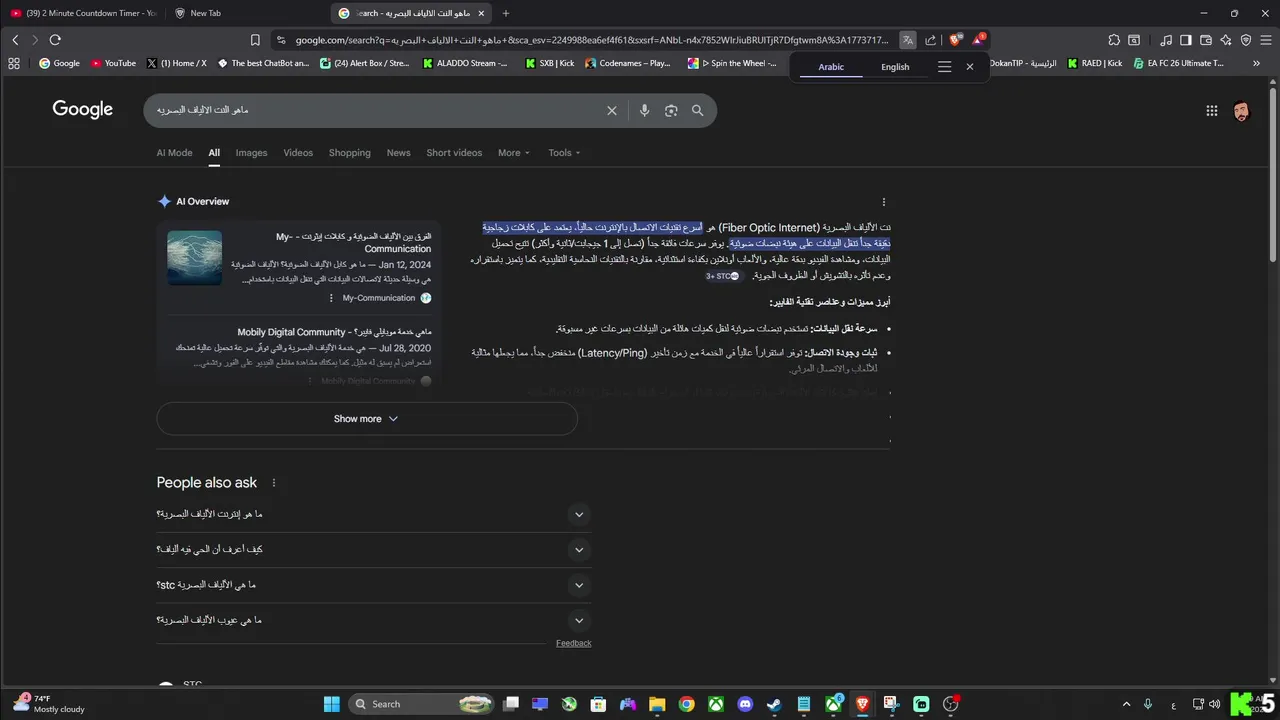Open the Google apps grid icon
This screenshot has height=720, width=1280.
[1211, 111]
